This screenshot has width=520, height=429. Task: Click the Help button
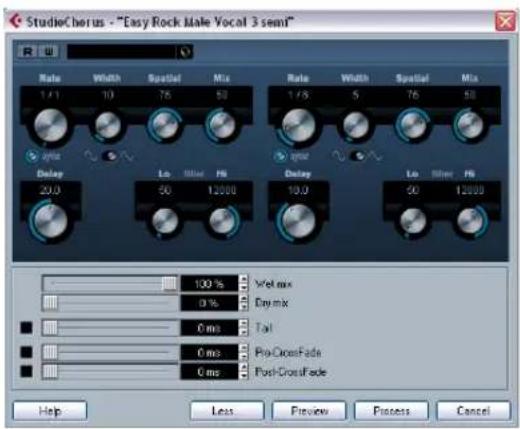50,411
